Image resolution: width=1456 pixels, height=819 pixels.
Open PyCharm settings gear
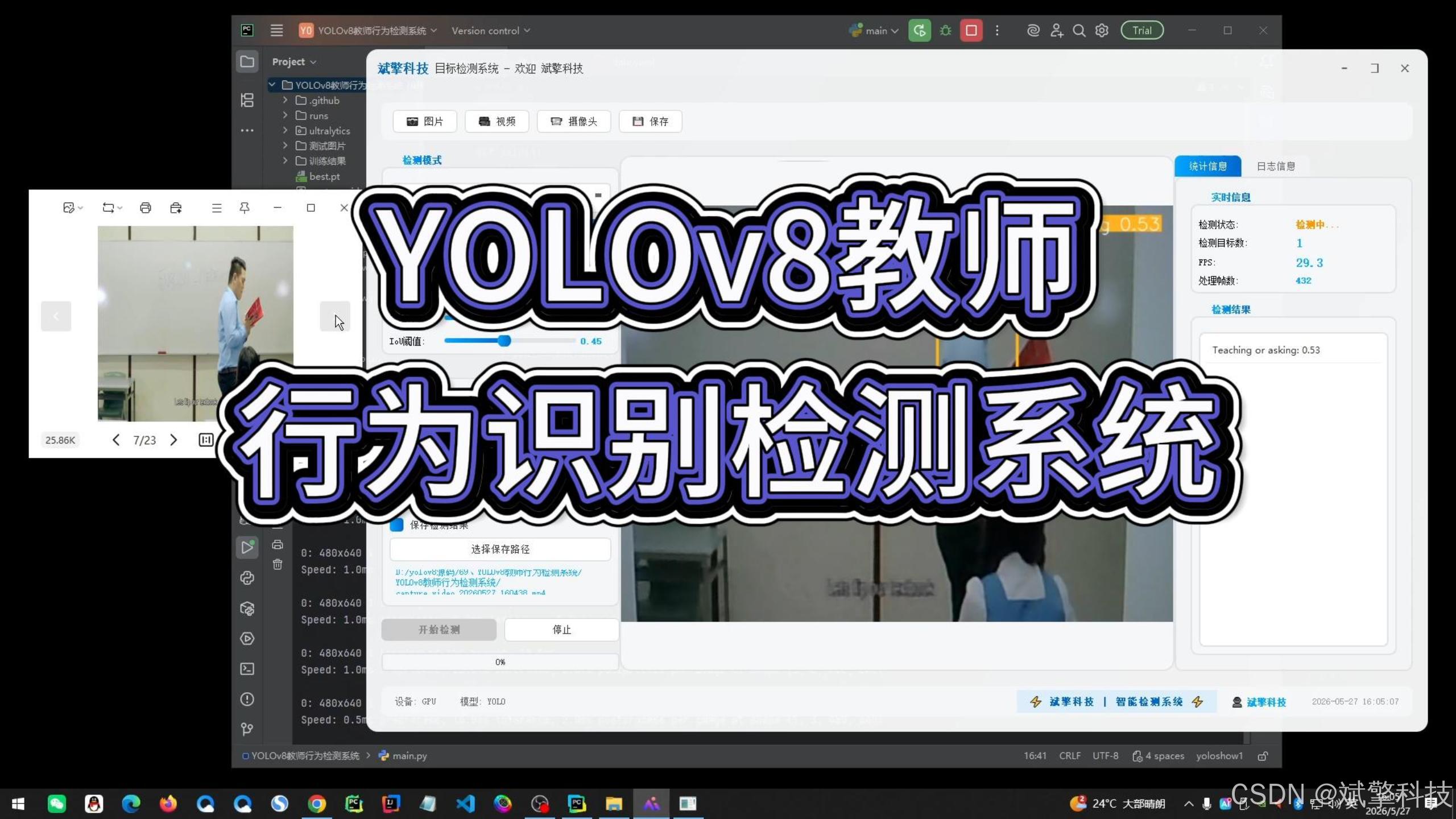[x=1102, y=31]
